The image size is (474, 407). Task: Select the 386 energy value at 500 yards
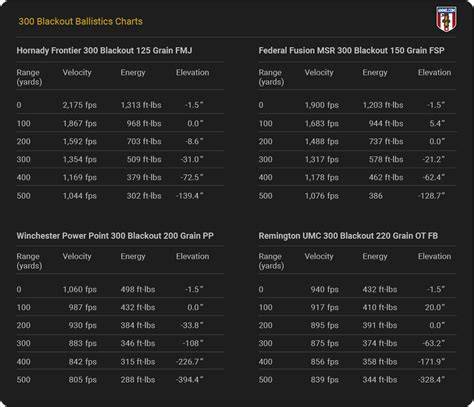[376, 196]
